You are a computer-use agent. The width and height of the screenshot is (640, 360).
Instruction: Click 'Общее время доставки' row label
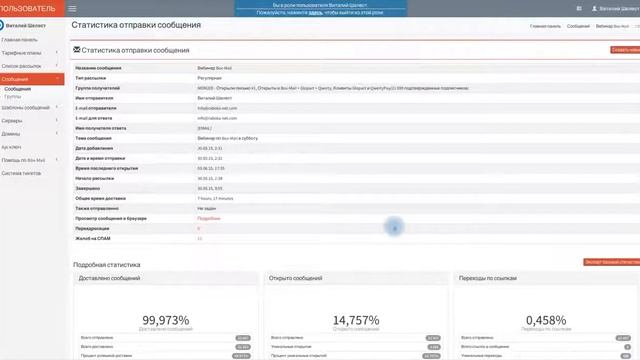tap(100, 198)
